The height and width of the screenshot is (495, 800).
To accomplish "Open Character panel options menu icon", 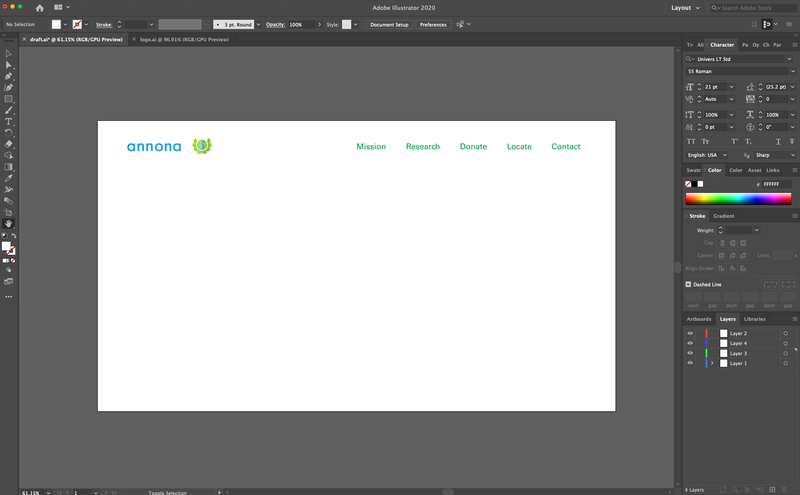I will click(794, 45).
